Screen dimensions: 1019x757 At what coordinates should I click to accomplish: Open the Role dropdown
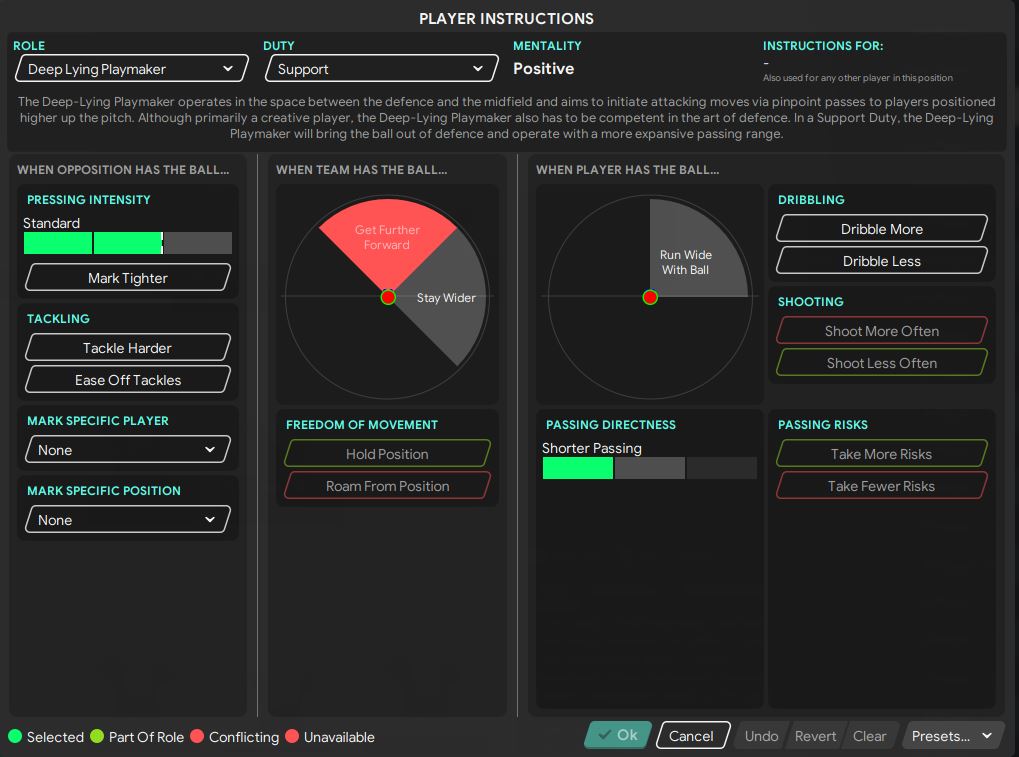pos(130,69)
